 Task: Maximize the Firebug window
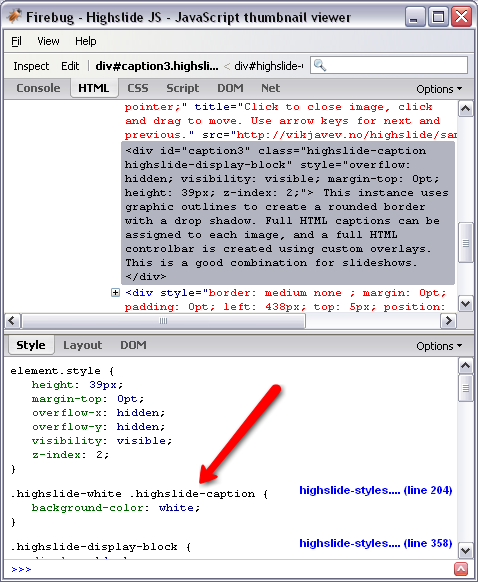click(438, 17)
